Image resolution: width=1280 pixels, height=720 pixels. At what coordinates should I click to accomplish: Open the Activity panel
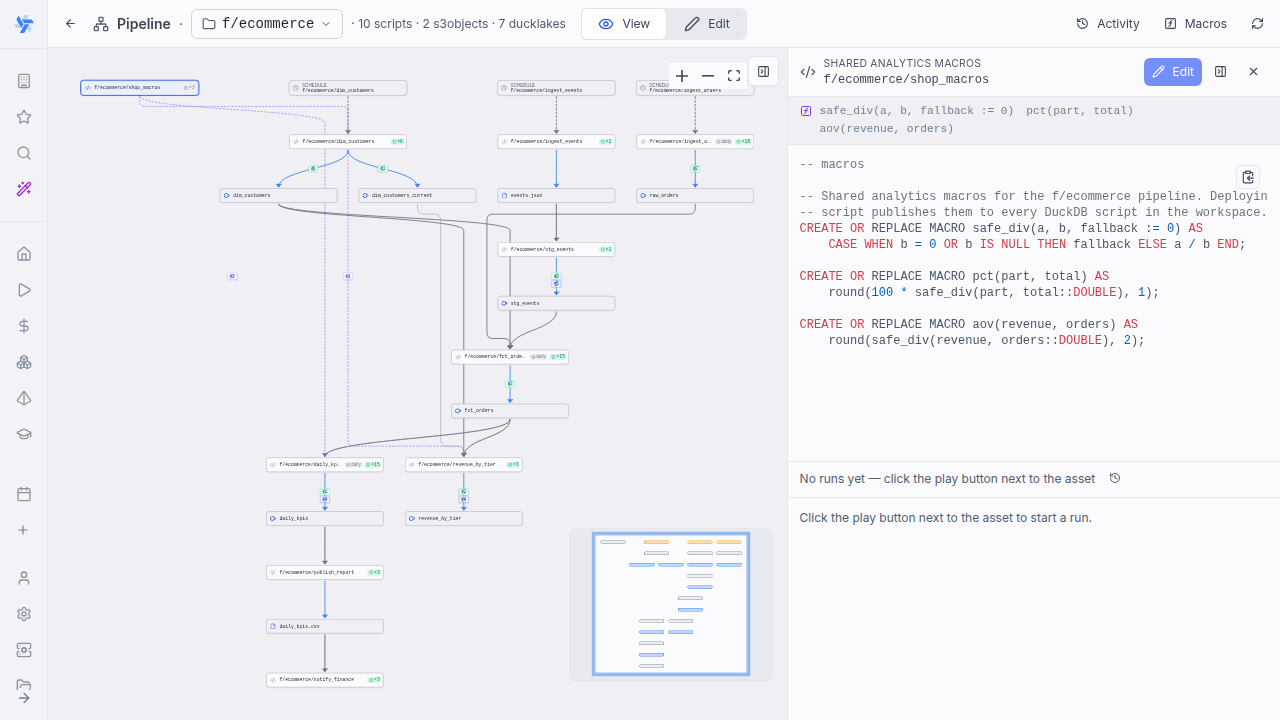point(1108,24)
